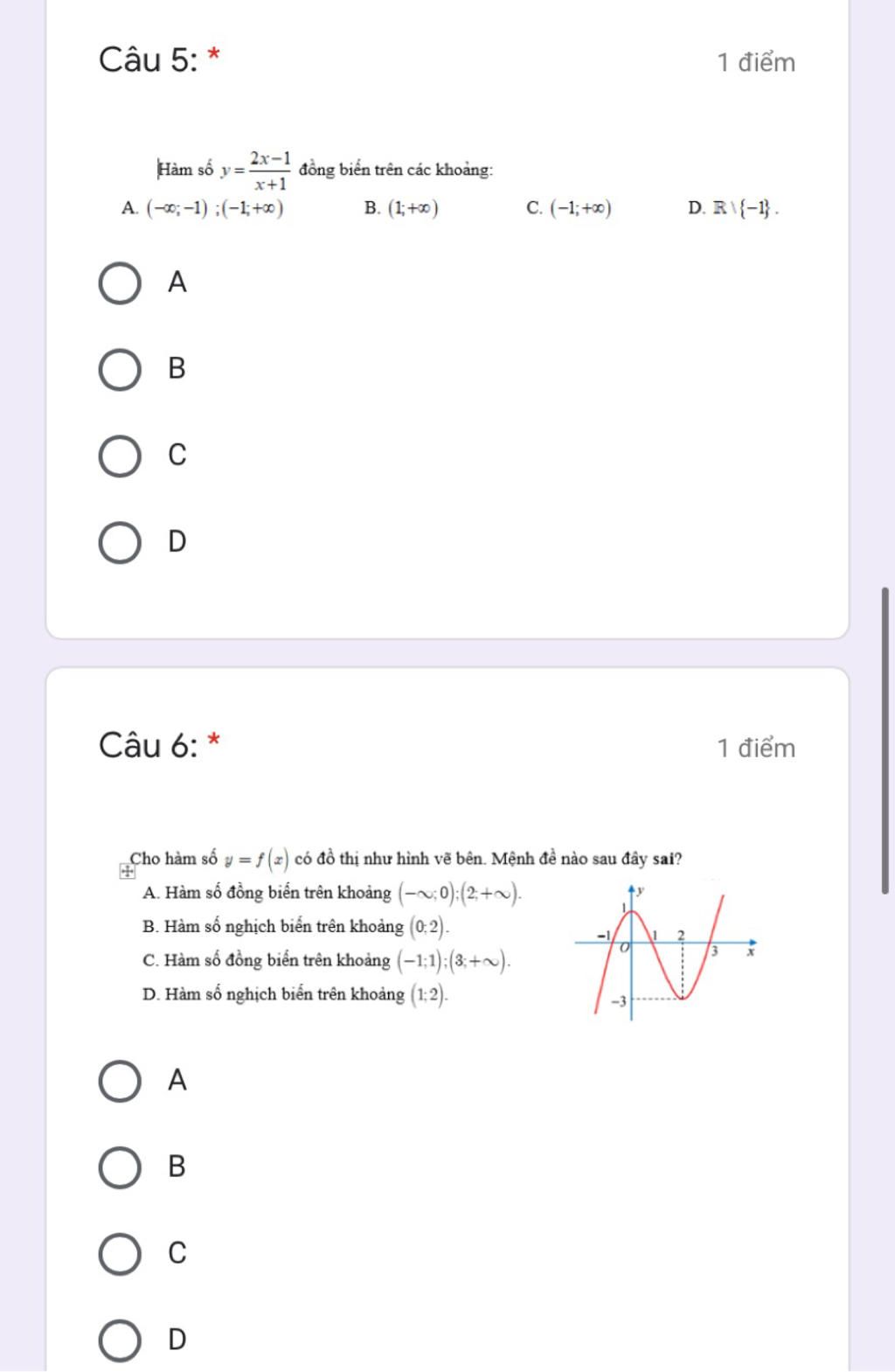Image resolution: width=895 pixels, height=1372 pixels.
Task: Click the 'Câu 5:' question heading
Action: [149, 60]
